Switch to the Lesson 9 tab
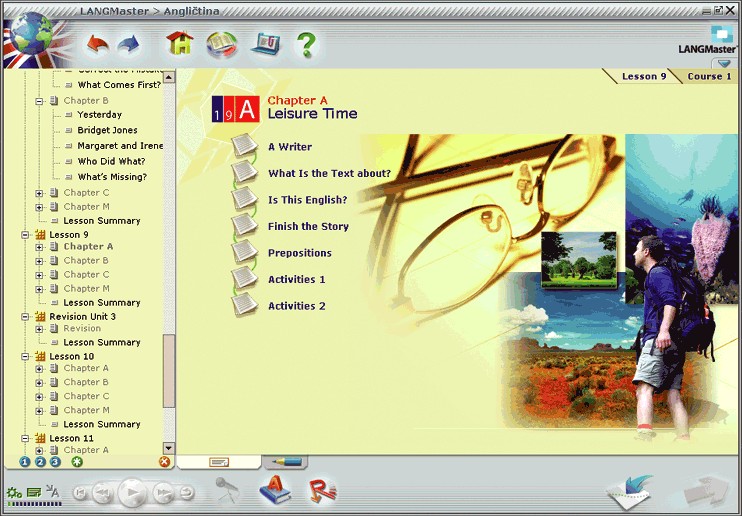742x516 pixels. click(644, 76)
